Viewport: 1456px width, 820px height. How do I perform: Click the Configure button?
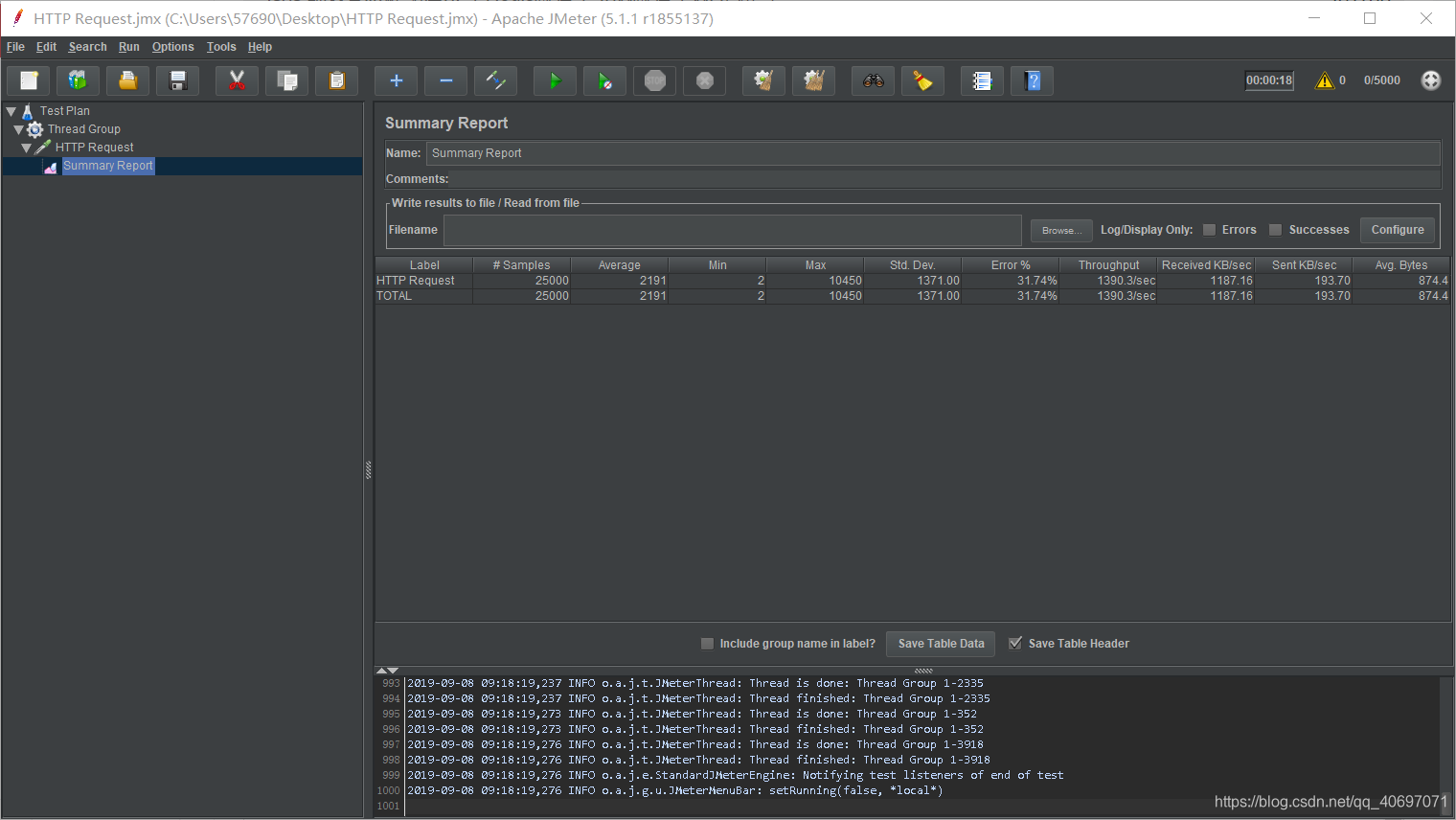[1398, 230]
